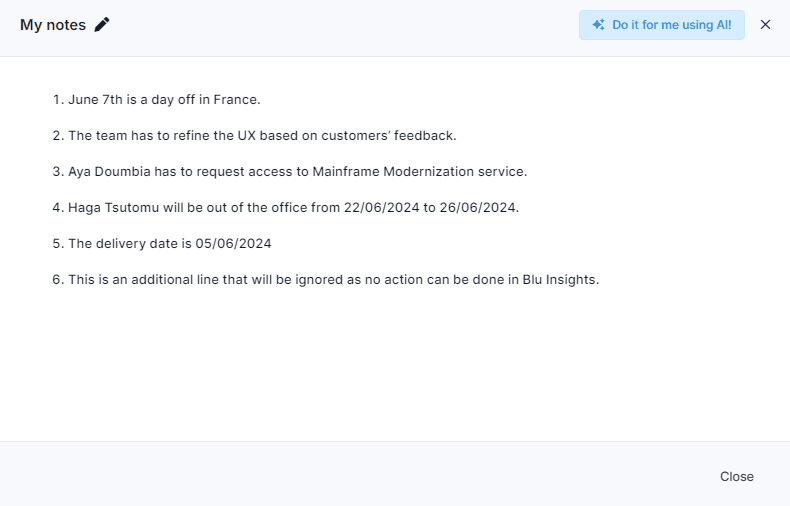Click the start date 22/06/2024

(381, 208)
